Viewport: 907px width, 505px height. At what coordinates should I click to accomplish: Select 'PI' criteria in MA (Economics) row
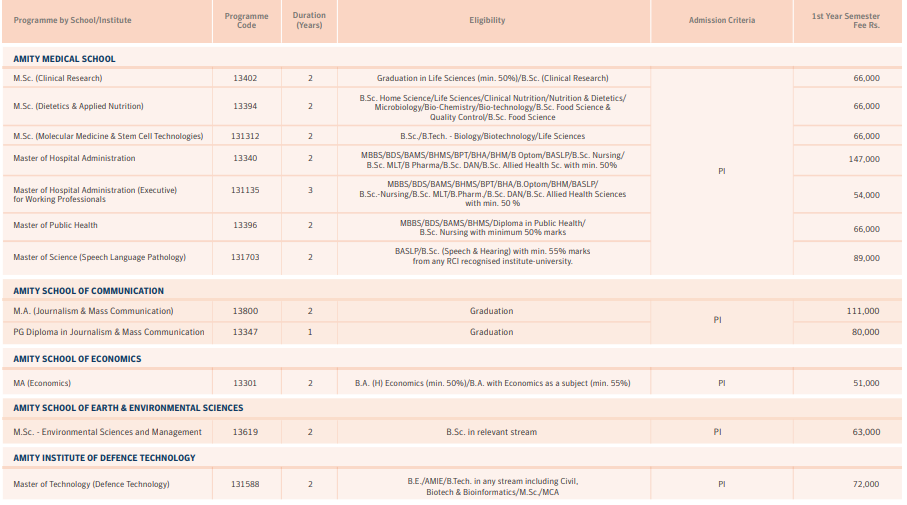[721, 384]
